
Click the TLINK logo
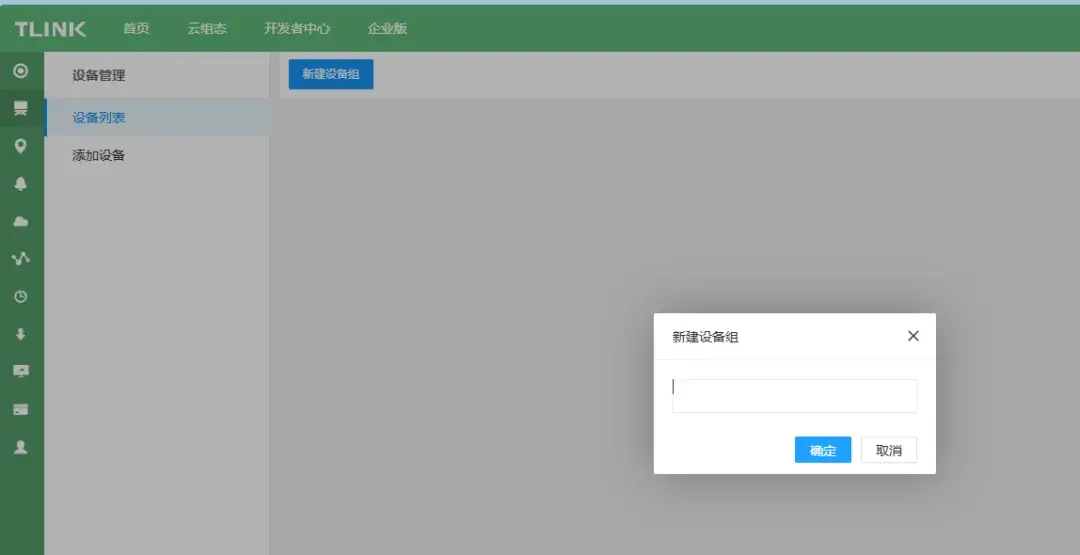[x=50, y=29]
